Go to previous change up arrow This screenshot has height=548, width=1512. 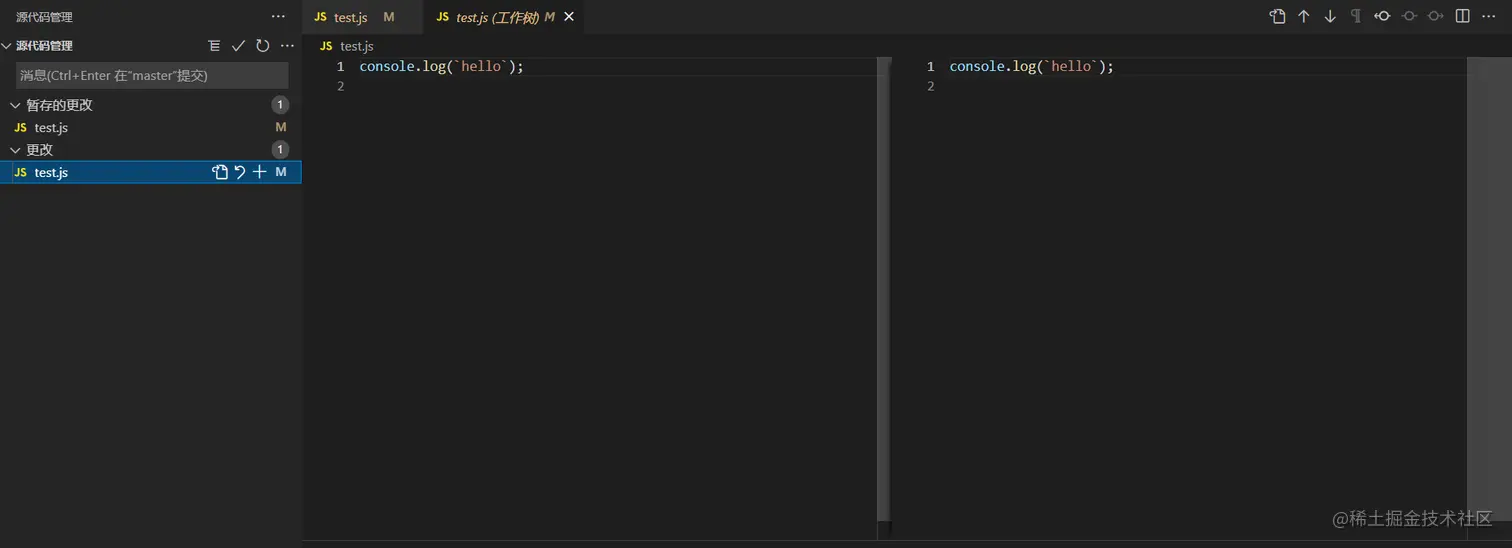1304,16
